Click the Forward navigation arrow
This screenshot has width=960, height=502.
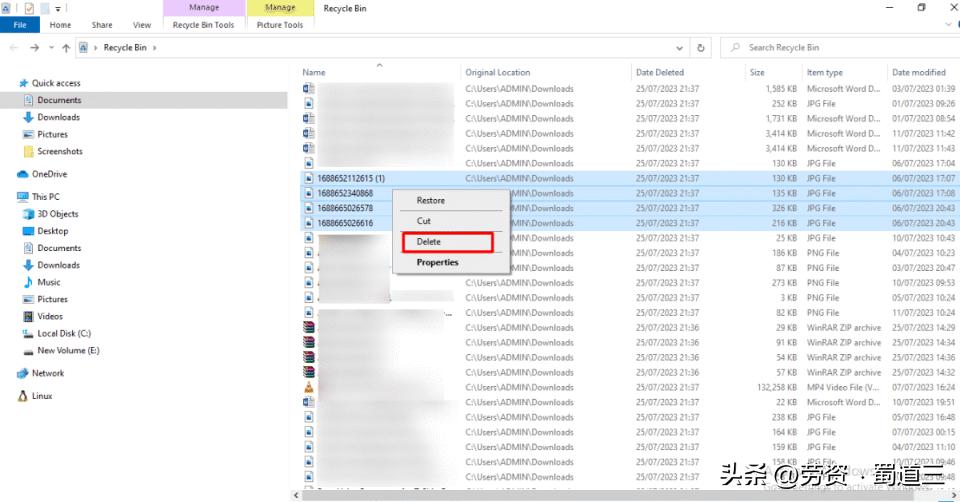(x=34, y=48)
